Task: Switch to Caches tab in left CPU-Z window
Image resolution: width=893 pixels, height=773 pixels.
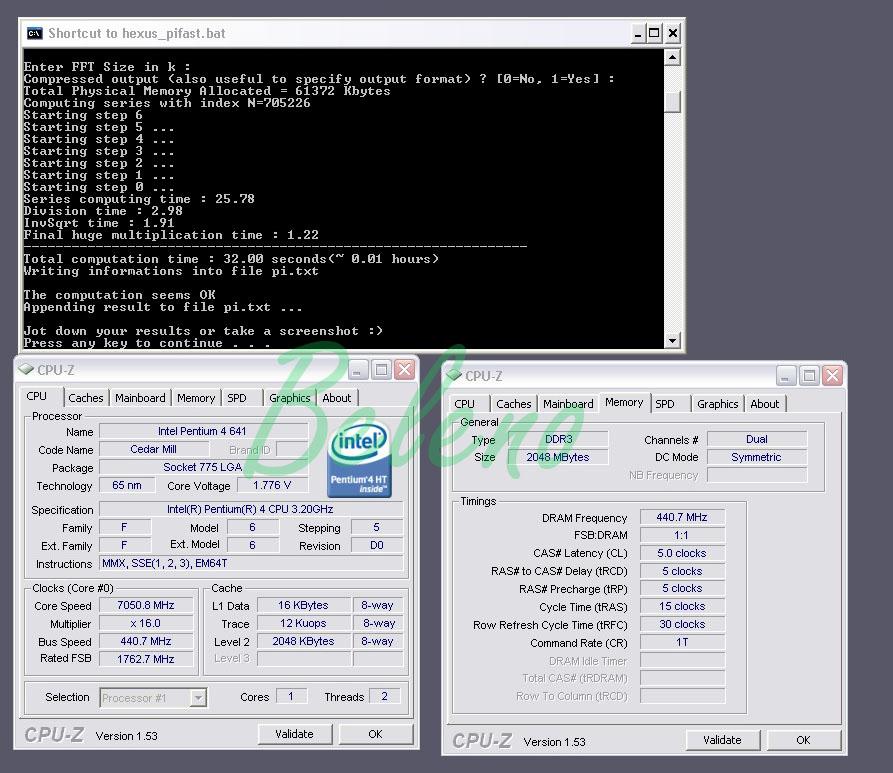Action: click(x=85, y=398)
